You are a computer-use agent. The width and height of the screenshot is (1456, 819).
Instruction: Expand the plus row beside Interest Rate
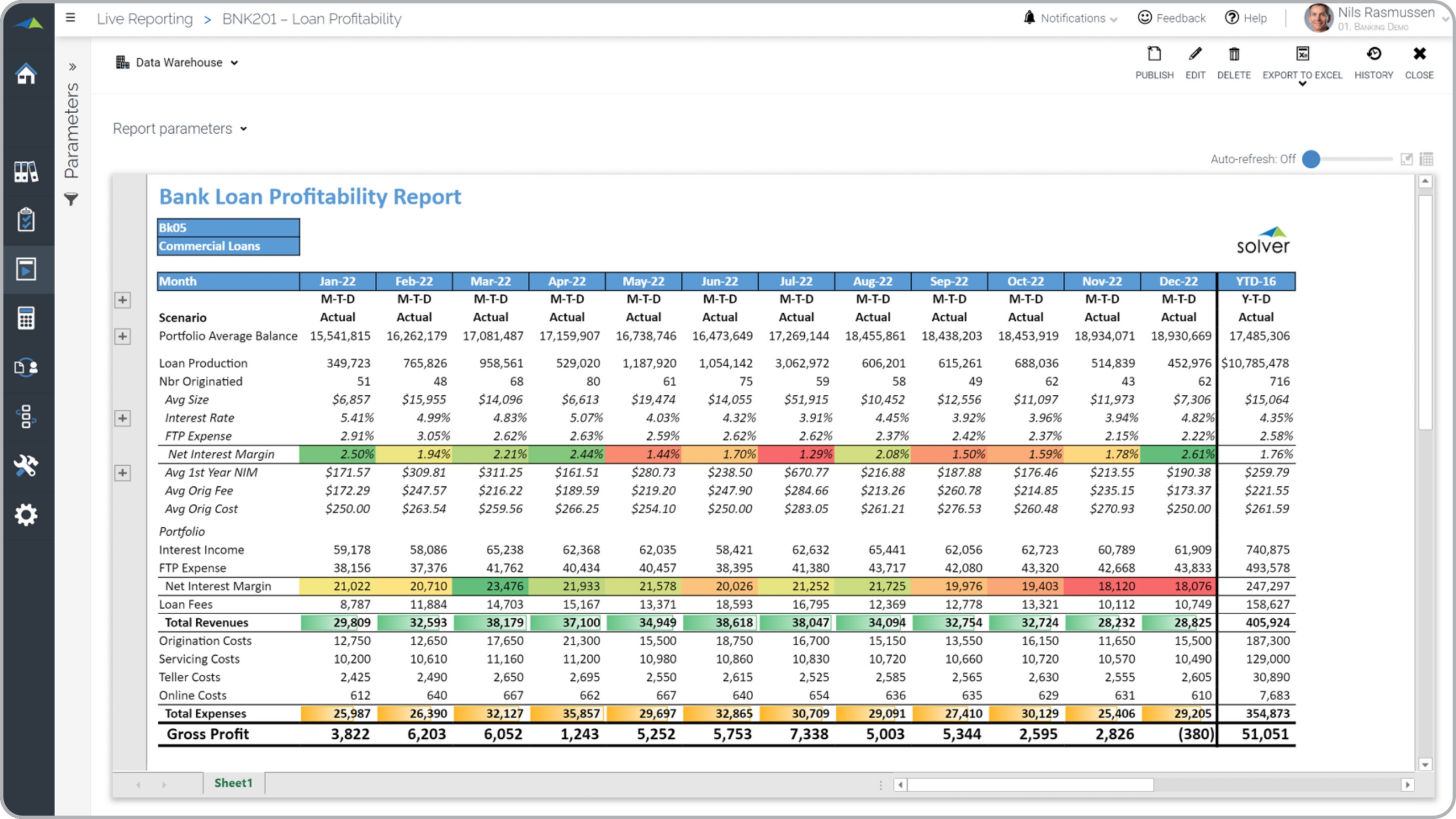122,418
